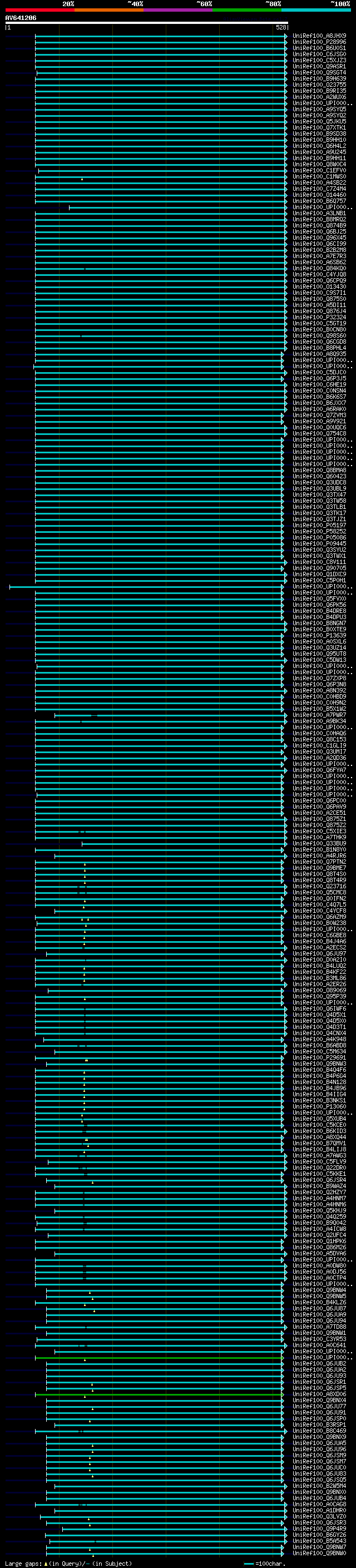Click the orange ~40% legend color segment
The width and height of the screenshot is (356, 1568).
pos(109,10)
